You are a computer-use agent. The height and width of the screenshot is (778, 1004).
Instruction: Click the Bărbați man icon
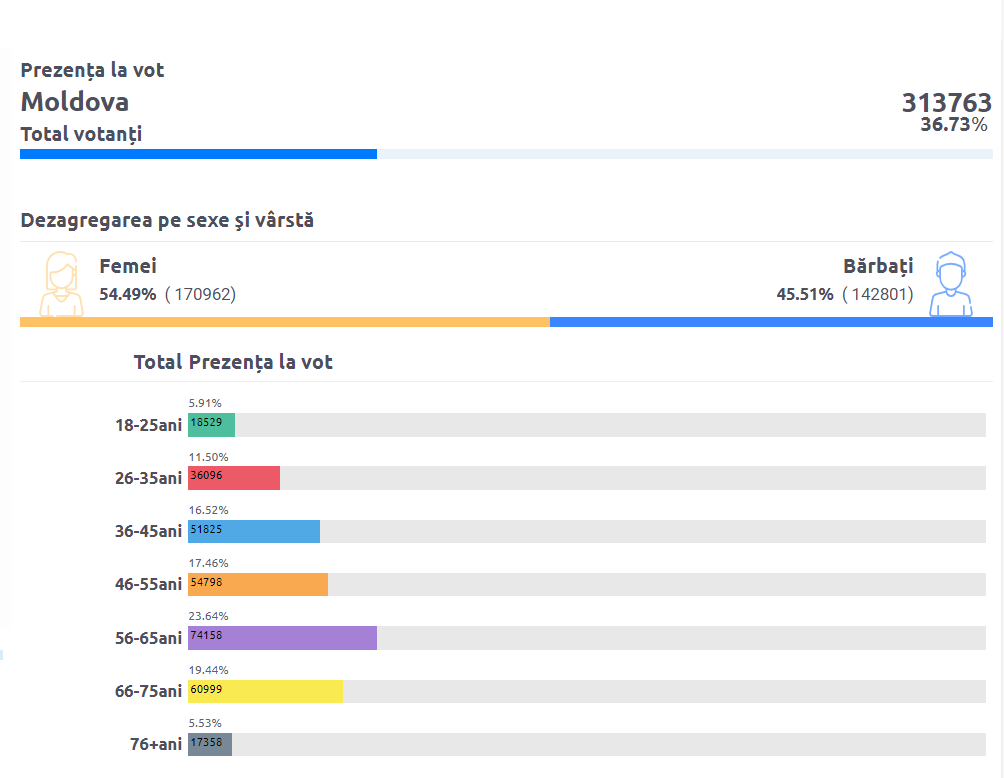[951, 284]
